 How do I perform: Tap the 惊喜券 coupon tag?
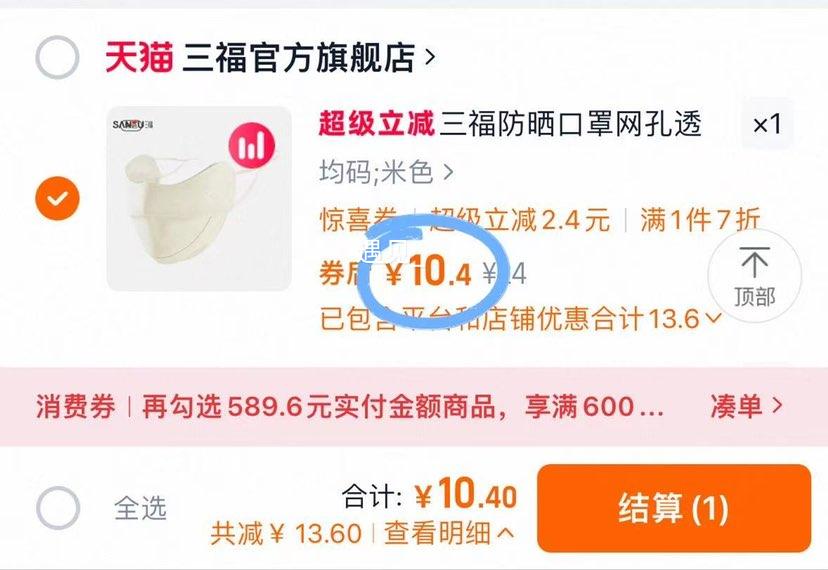tap(359, 220)
